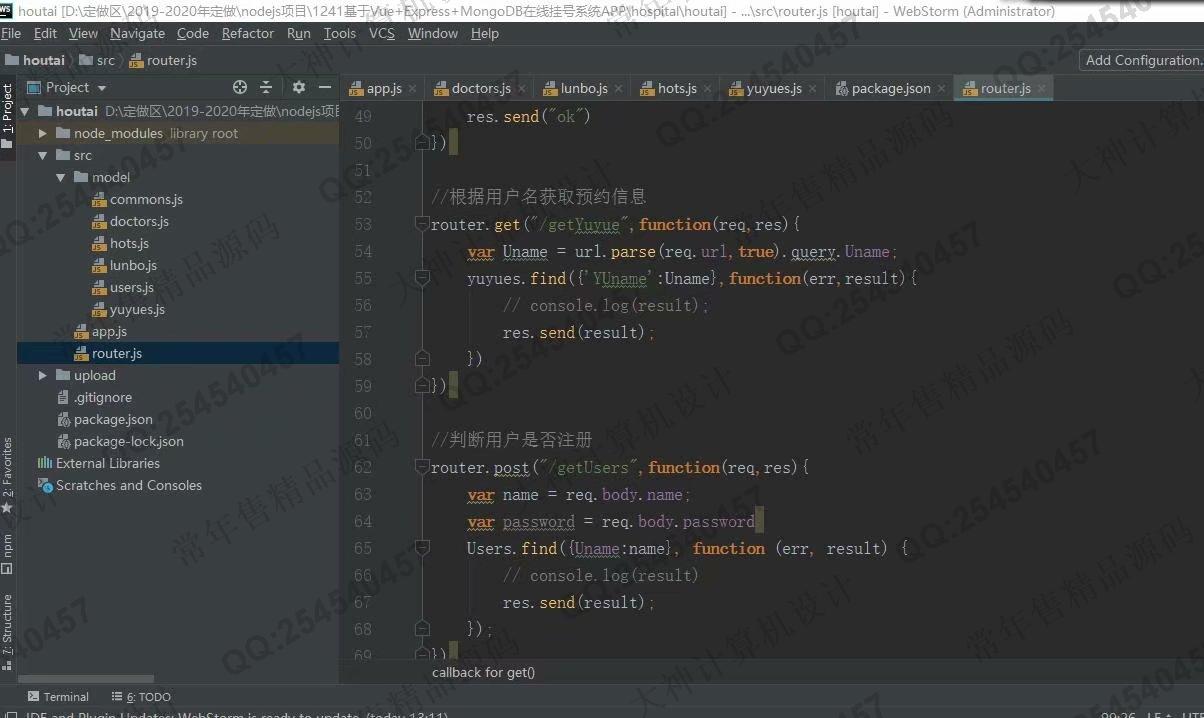This screenshot has width=1204, height=718.
Task: Open the Window menu
Action: pos(433,33)
